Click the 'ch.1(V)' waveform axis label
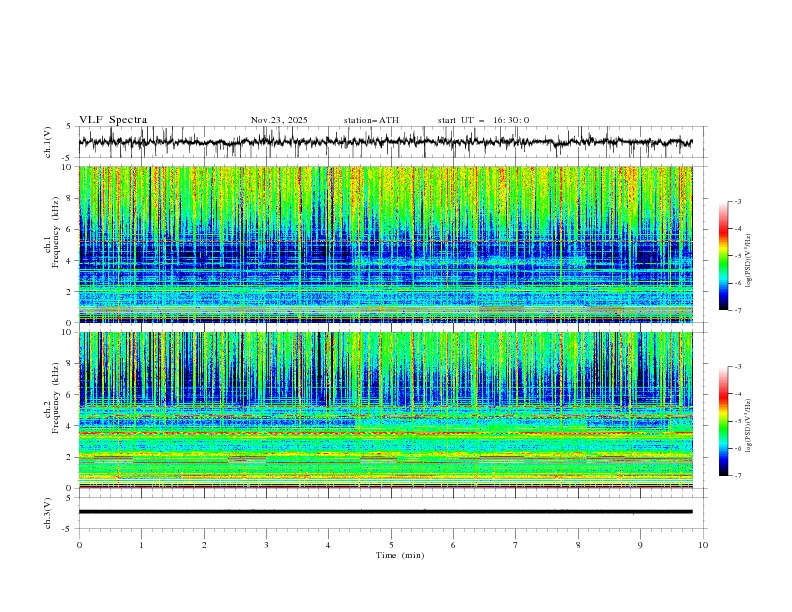 click(x=47, y=142)
